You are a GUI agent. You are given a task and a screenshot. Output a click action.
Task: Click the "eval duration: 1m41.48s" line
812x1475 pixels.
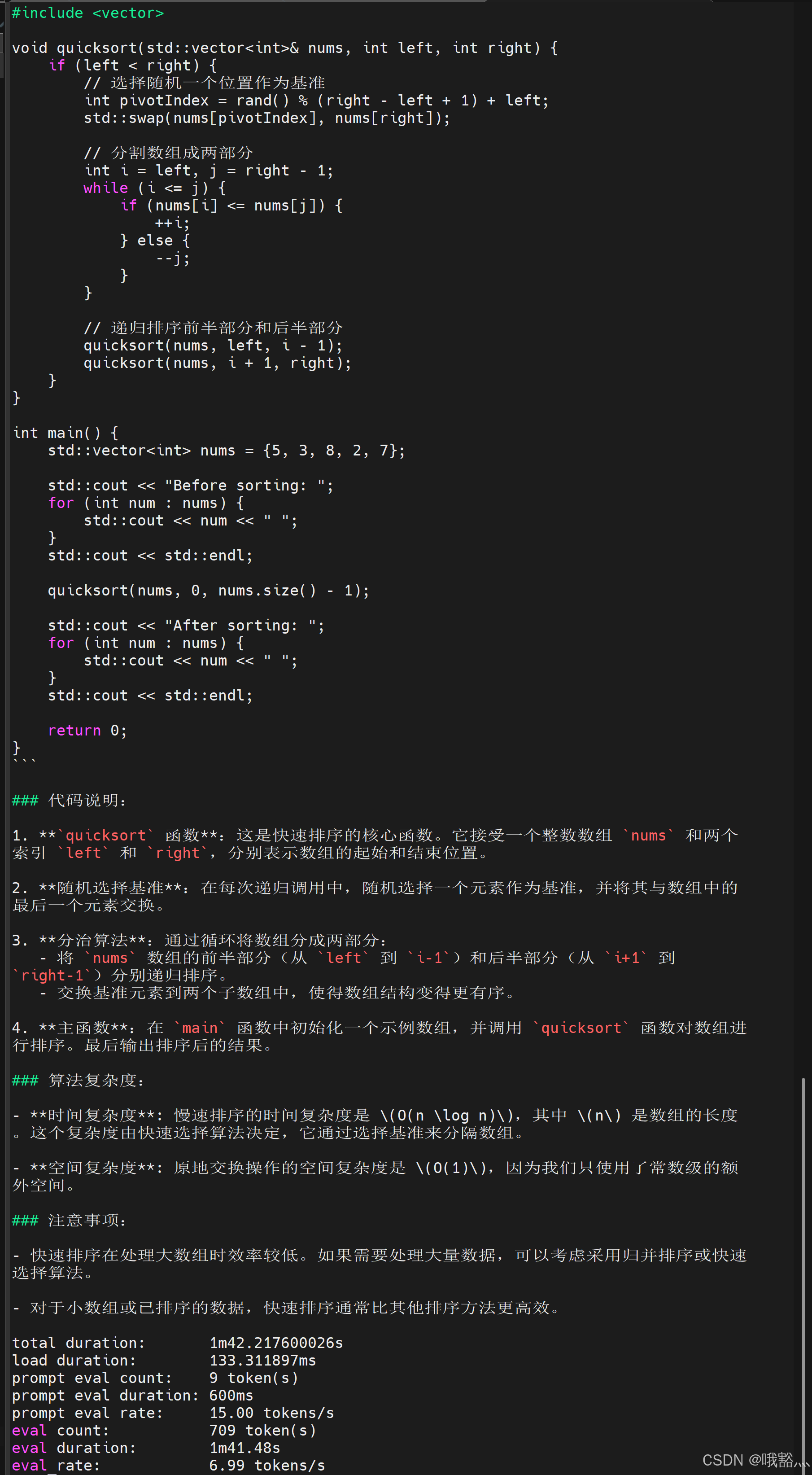pyautogui.click(x=146, y=1448)
